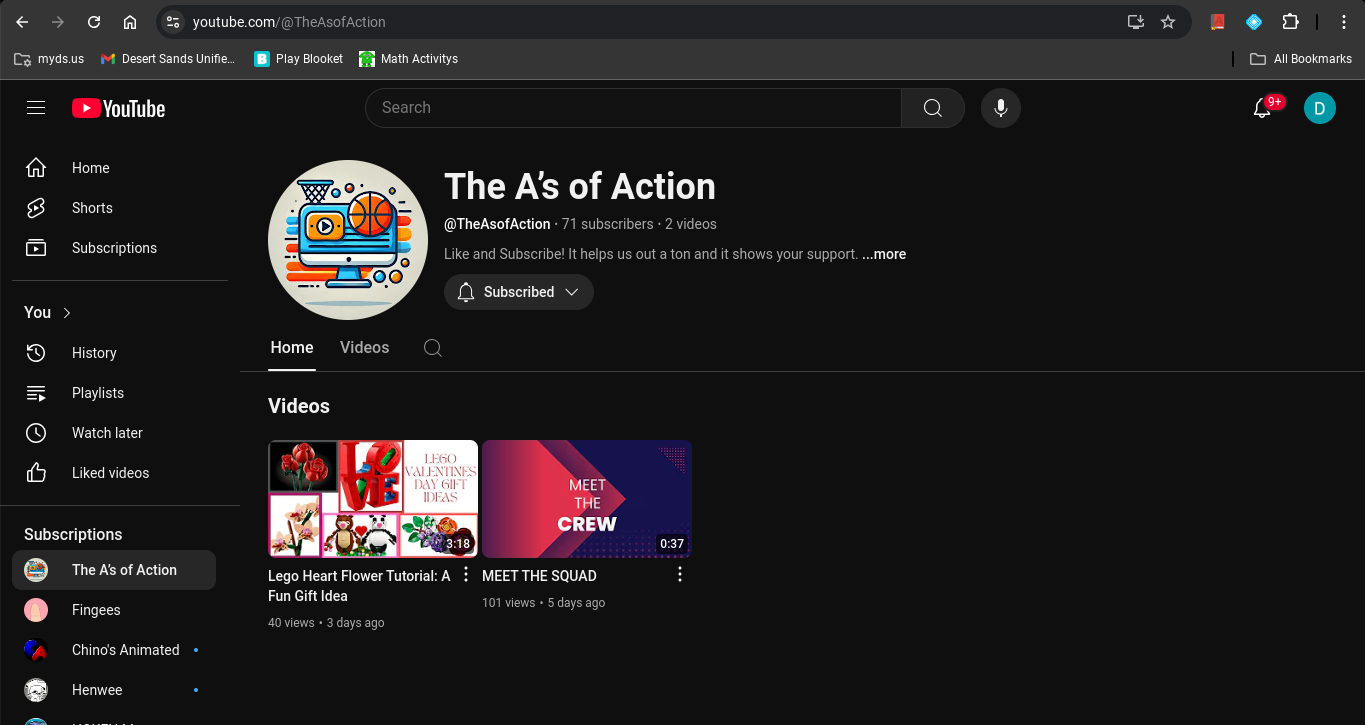Reload the page

(x=94, y=22)
